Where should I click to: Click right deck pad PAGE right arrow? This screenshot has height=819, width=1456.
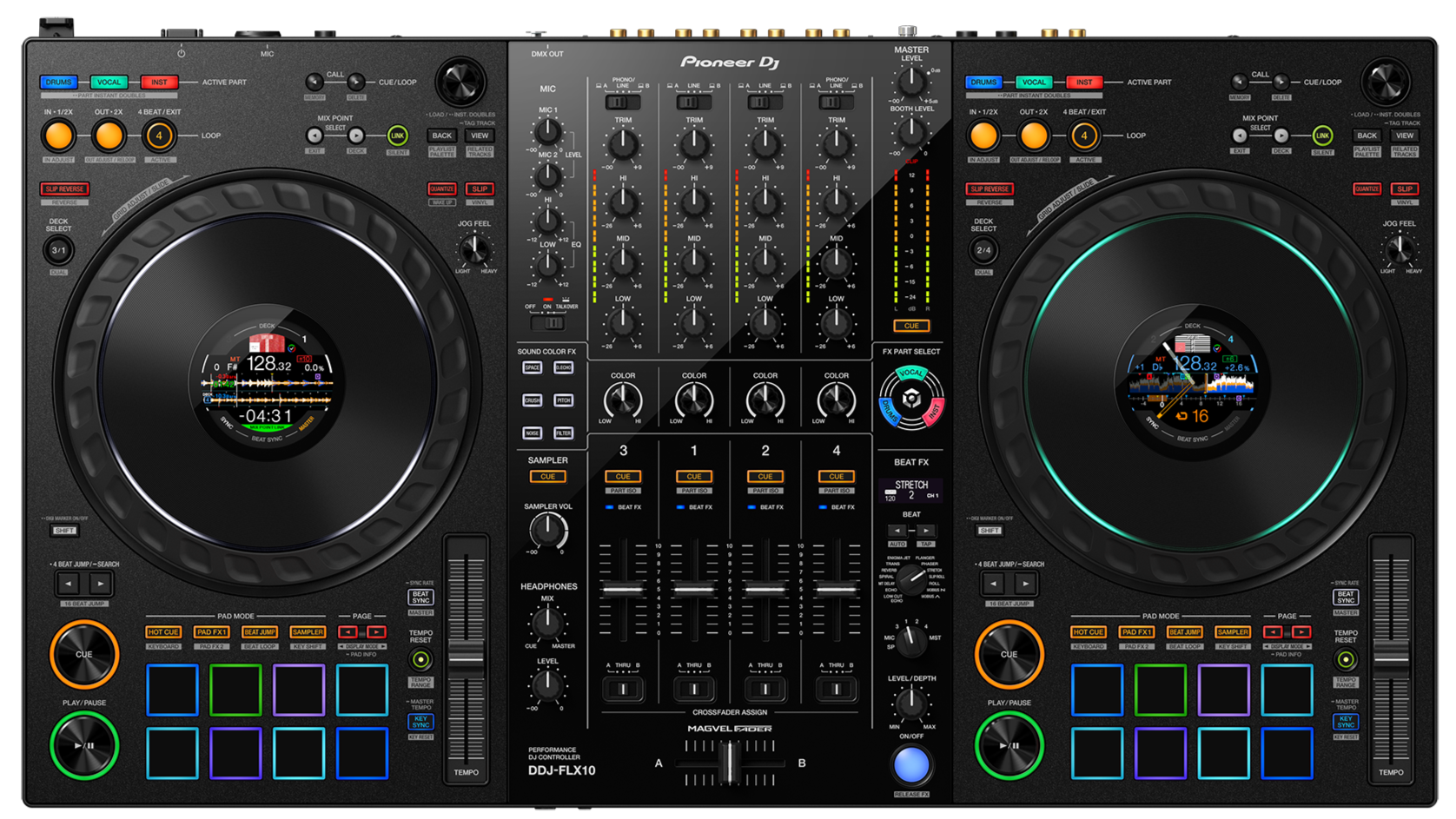pos(1301,632)
